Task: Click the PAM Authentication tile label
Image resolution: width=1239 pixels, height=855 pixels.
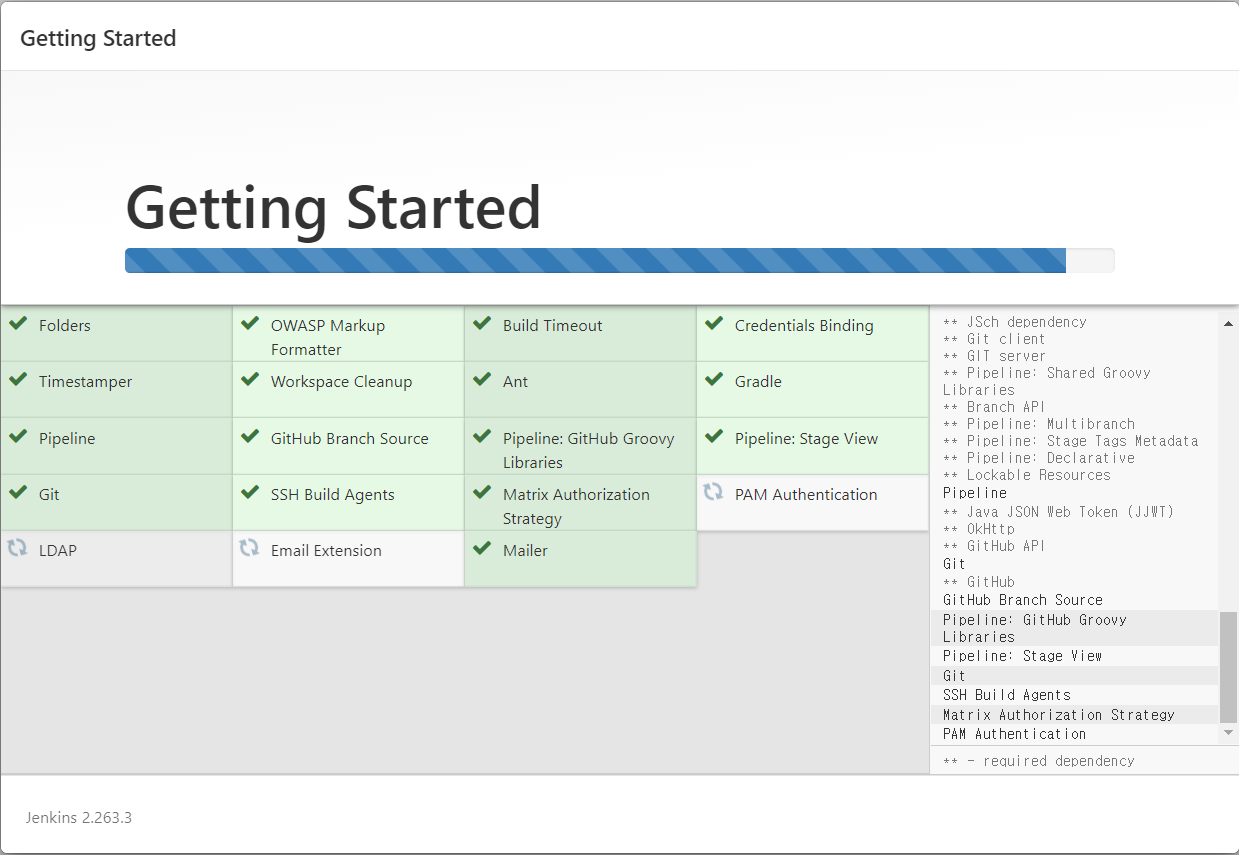Action: point(806,495)
